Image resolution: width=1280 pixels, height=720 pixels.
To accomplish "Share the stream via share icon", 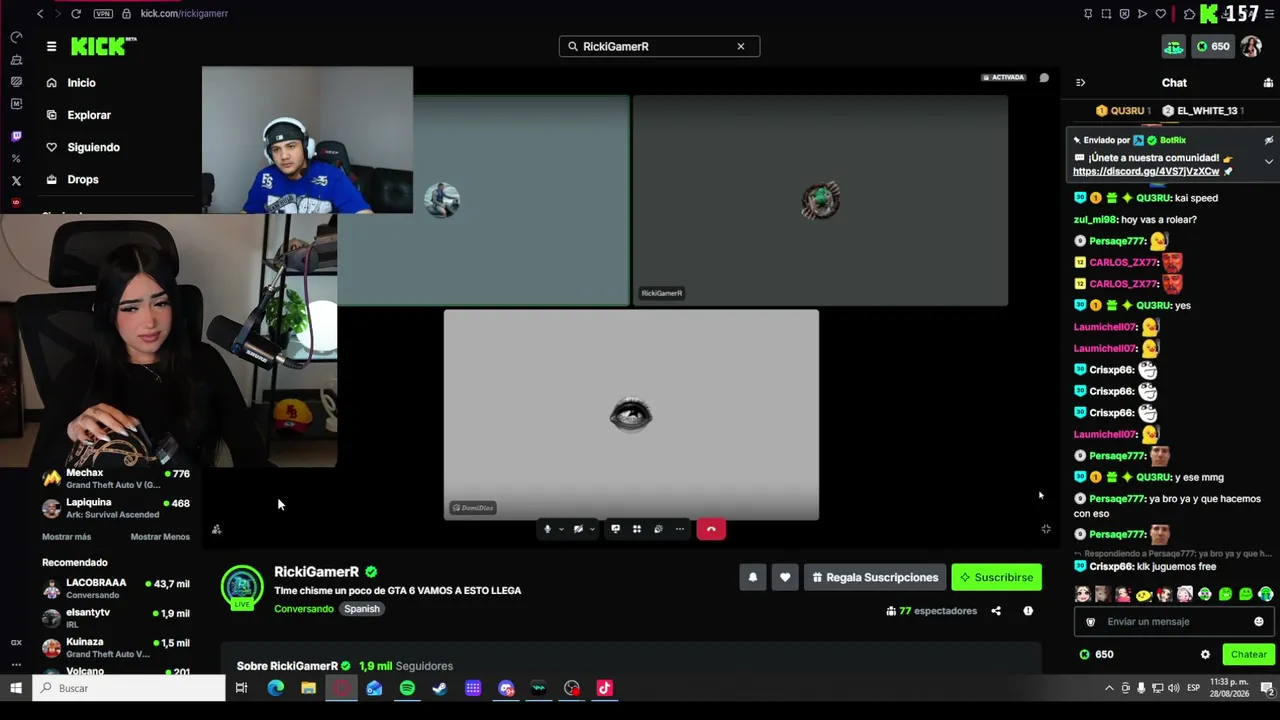I will 996,611.
